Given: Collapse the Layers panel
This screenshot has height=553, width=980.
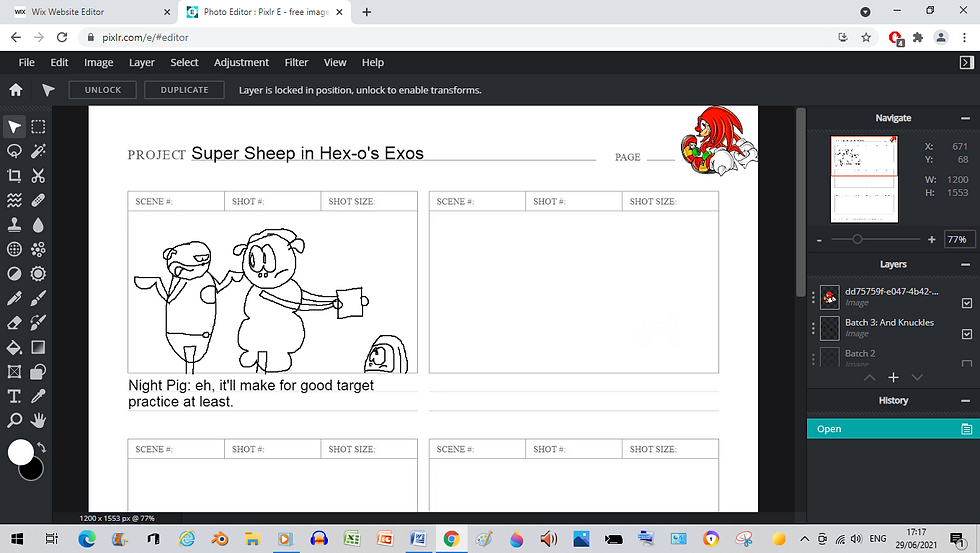Looking at the screenshot, I should point(966,265).
